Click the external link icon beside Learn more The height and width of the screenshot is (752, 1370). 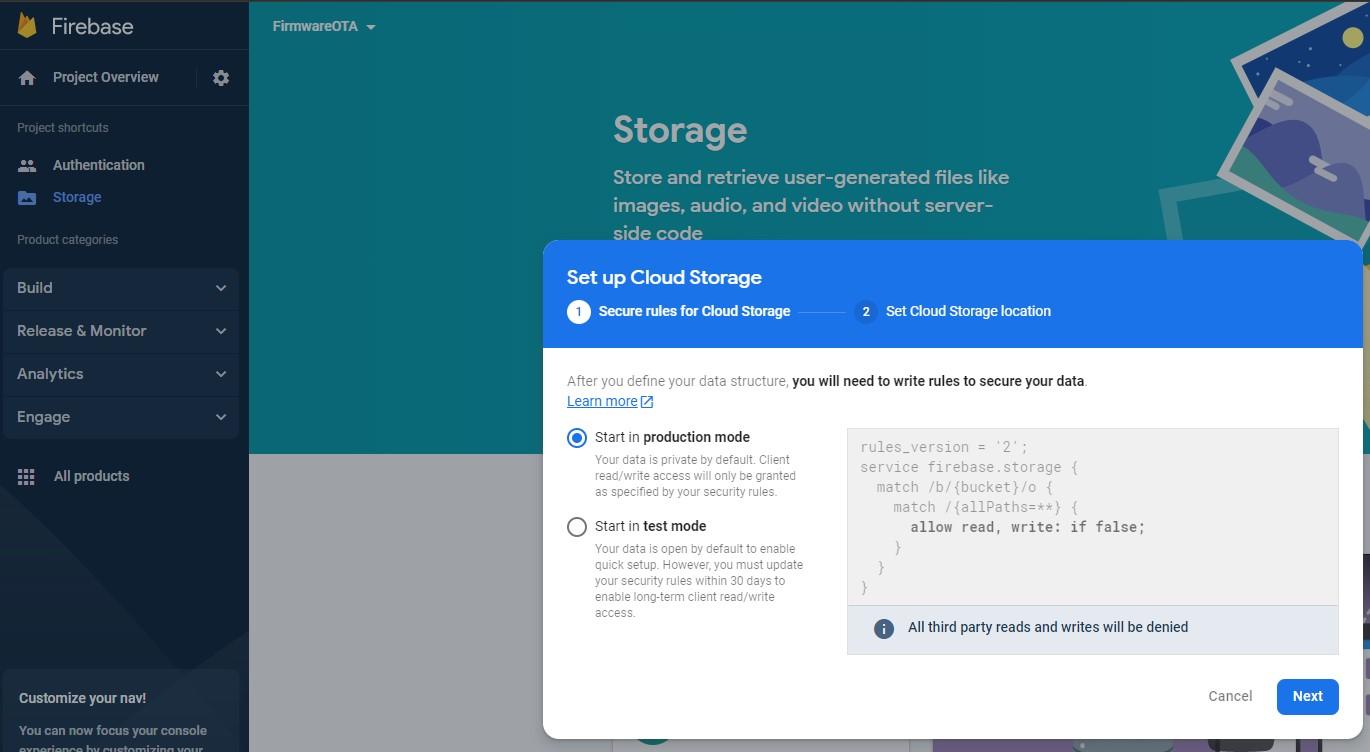pos(647,402)
